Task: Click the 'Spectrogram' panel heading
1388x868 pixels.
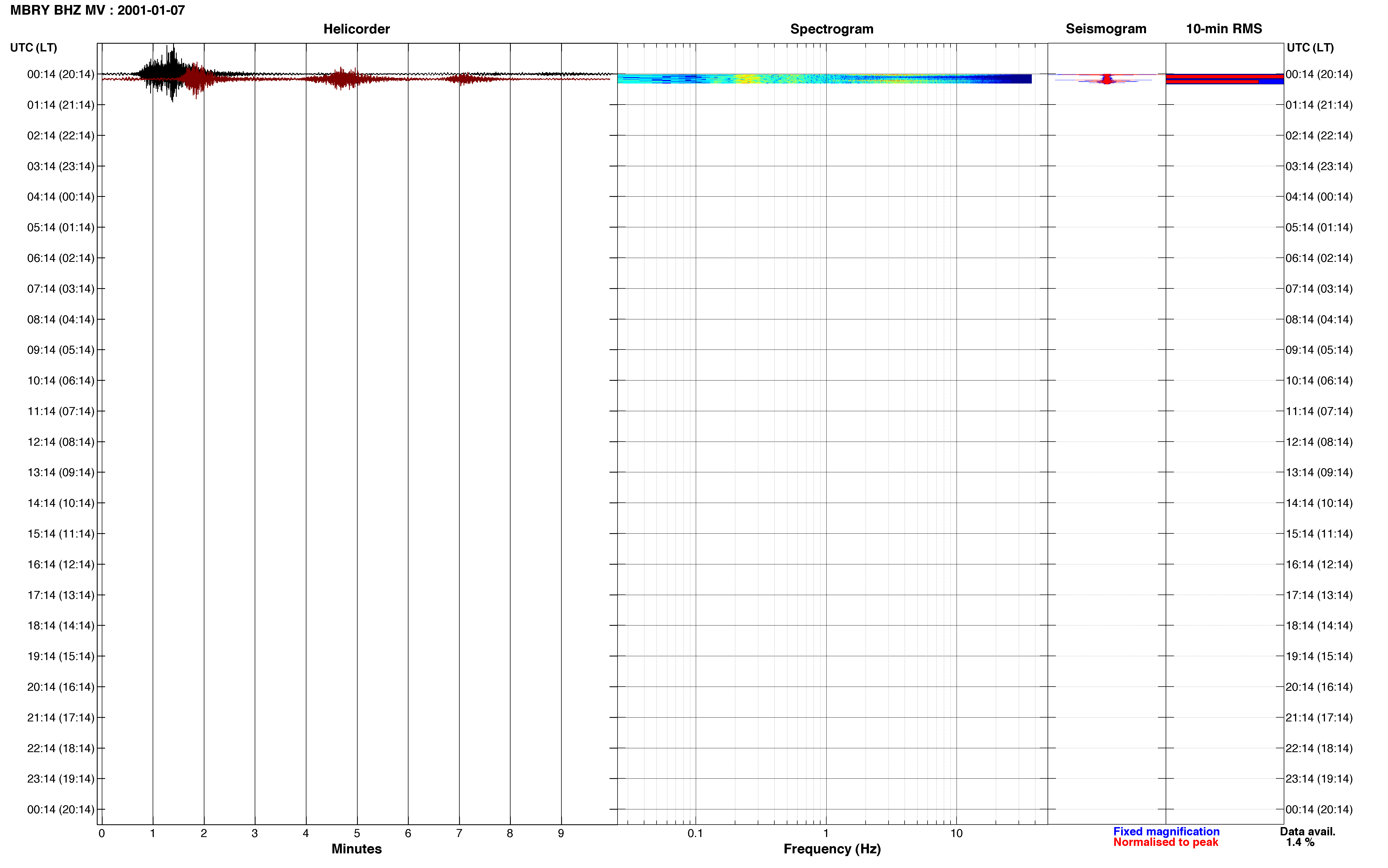Action: pyautogui.click(x=832, y=29)
